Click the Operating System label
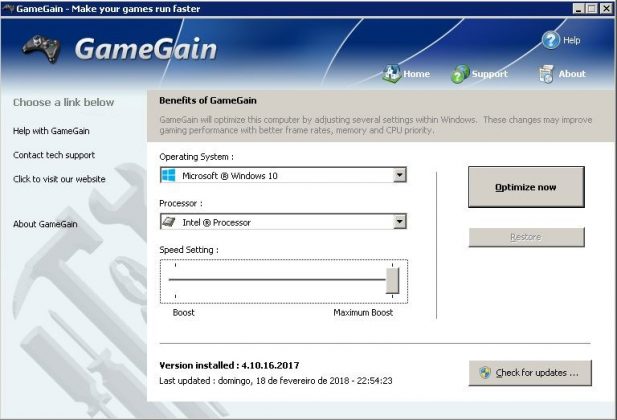The image size is (617, 420). (x=196, y=157)
